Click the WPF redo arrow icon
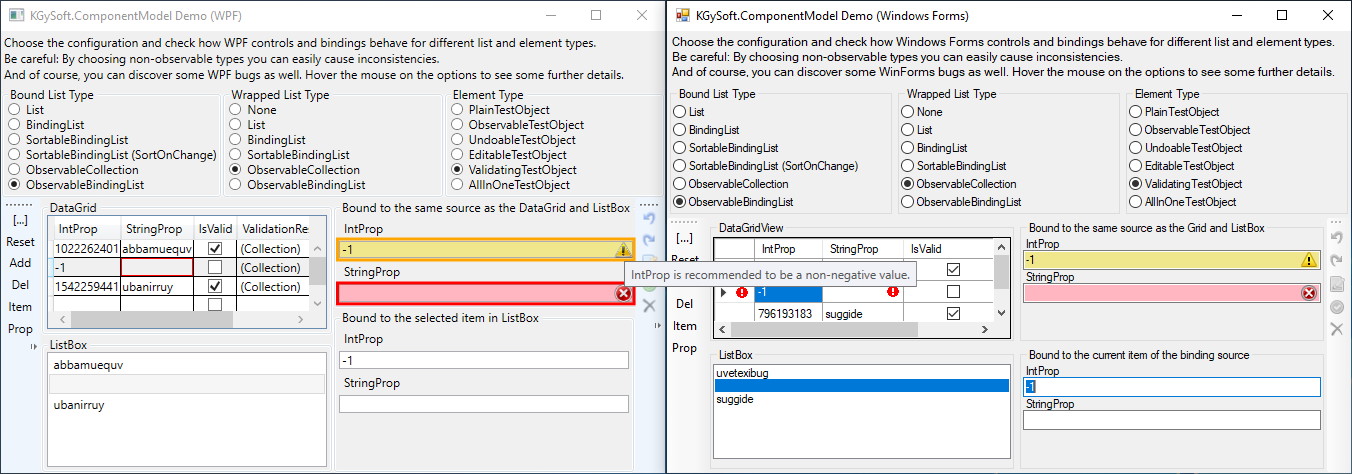The width and height of the screenshot is (1352, 474). pyautogui.click(x=648, y=240)
